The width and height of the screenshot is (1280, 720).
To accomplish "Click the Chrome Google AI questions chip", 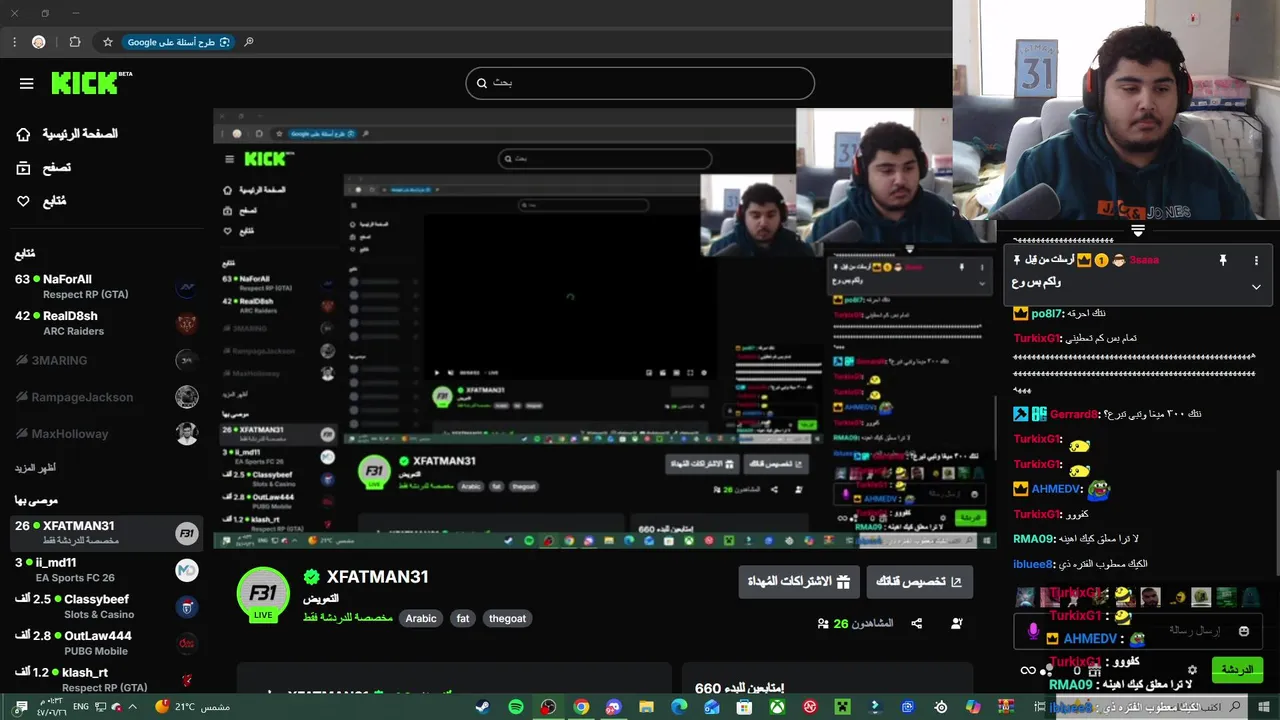I will point(179,42).
